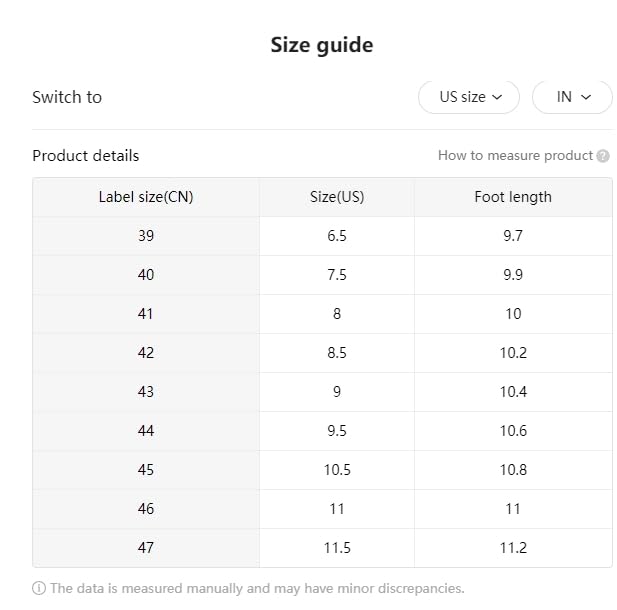Screen dimensions: 617x610
Task: Click label size 43 row cell
Action: point(146,392)
